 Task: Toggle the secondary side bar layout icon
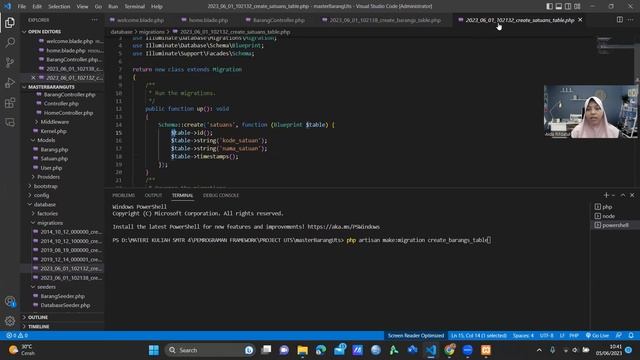coord(568,6)
